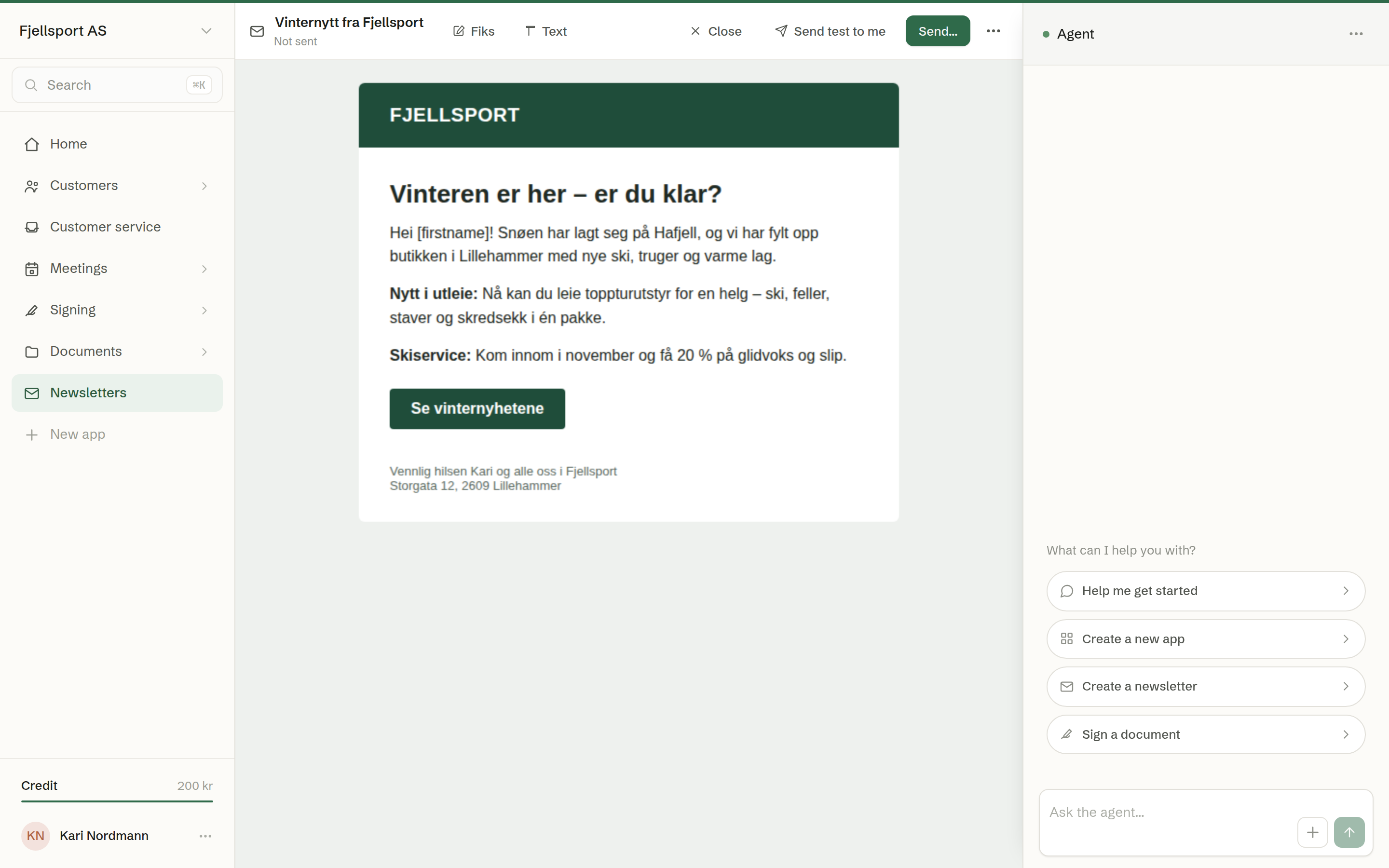
Task: Click the Home house icon
Action: tap(32, 144)
